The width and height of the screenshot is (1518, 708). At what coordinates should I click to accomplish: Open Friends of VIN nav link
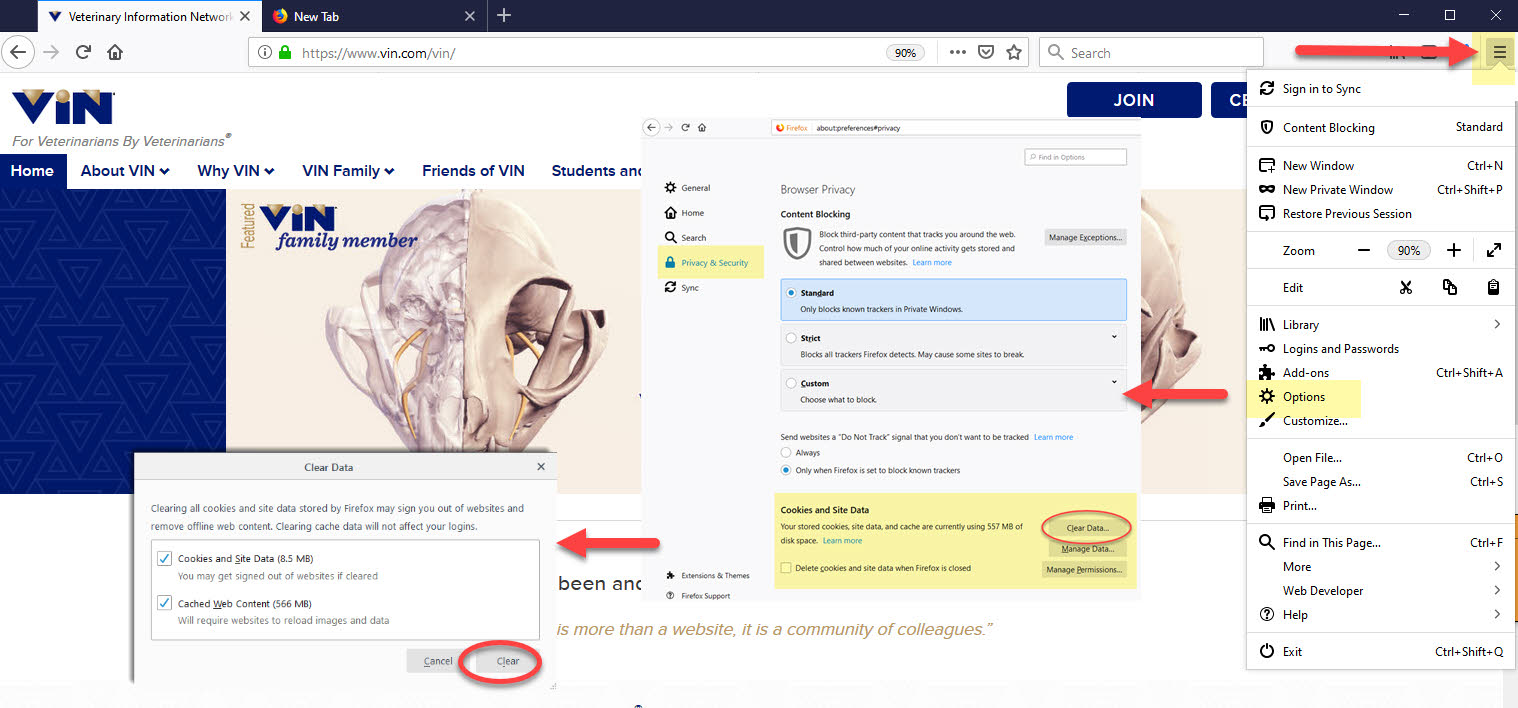[x=473, y=171]
